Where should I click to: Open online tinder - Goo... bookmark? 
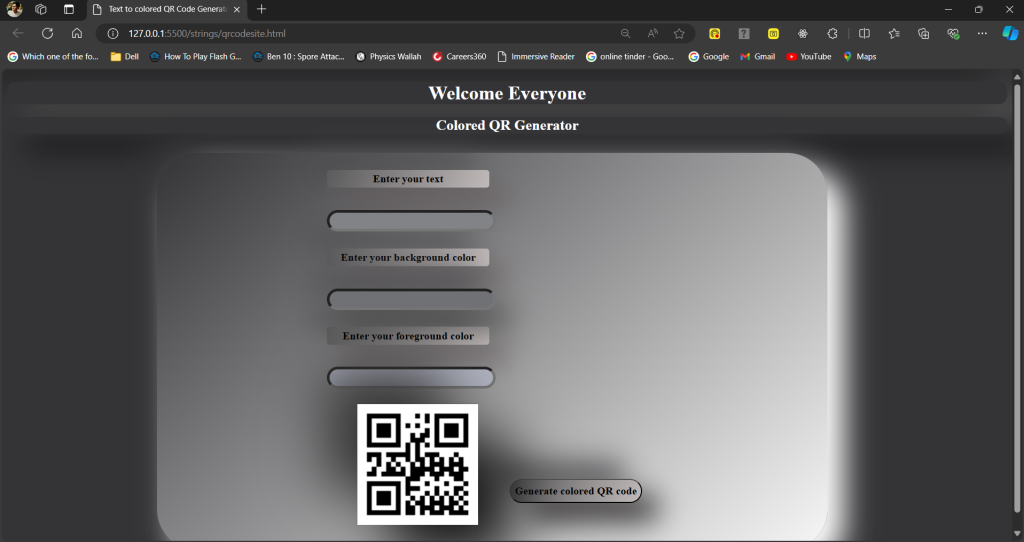point(630,57)
